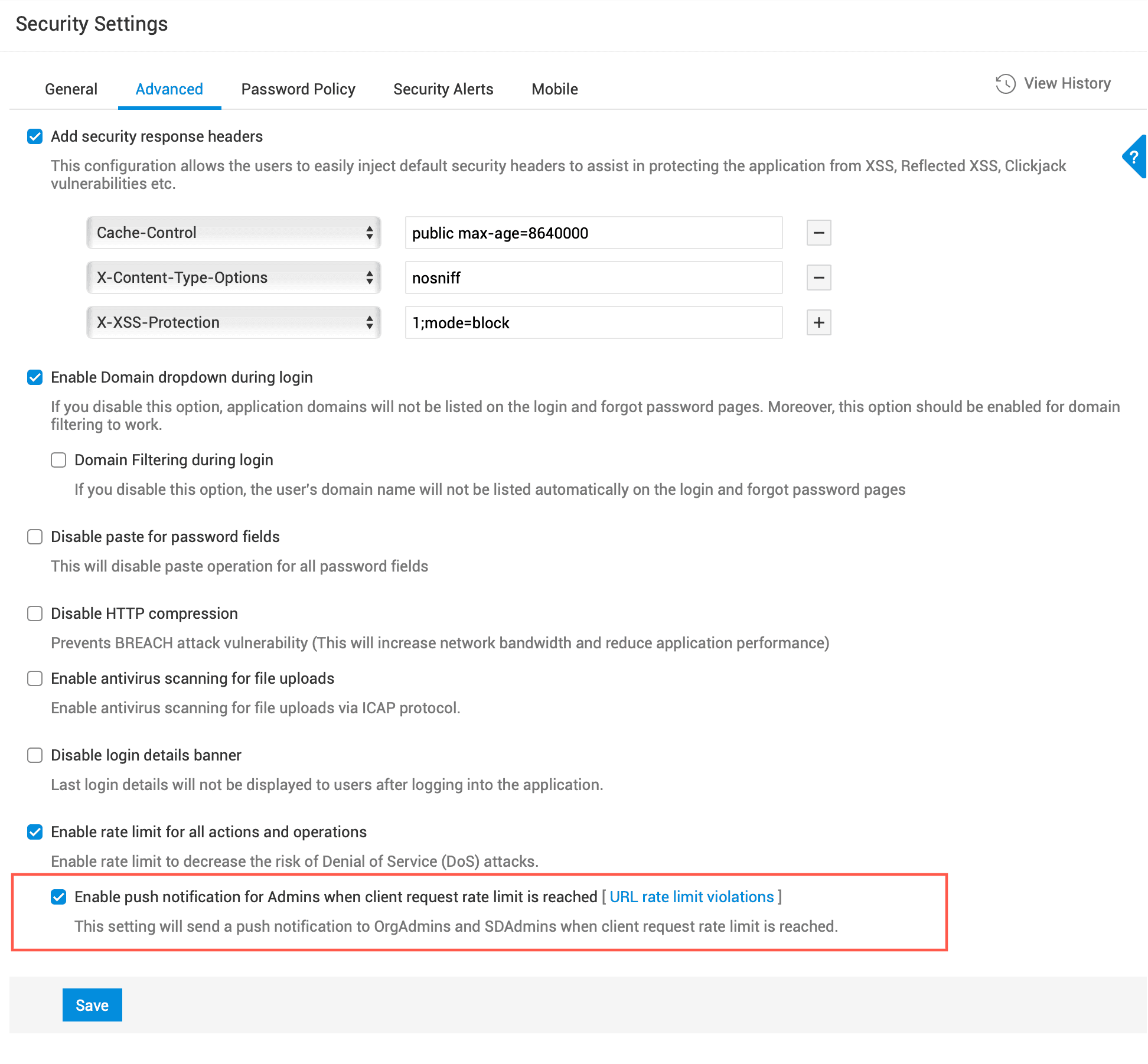Click the View History clock icon

pyautogui.click(x=1005, y=84)
